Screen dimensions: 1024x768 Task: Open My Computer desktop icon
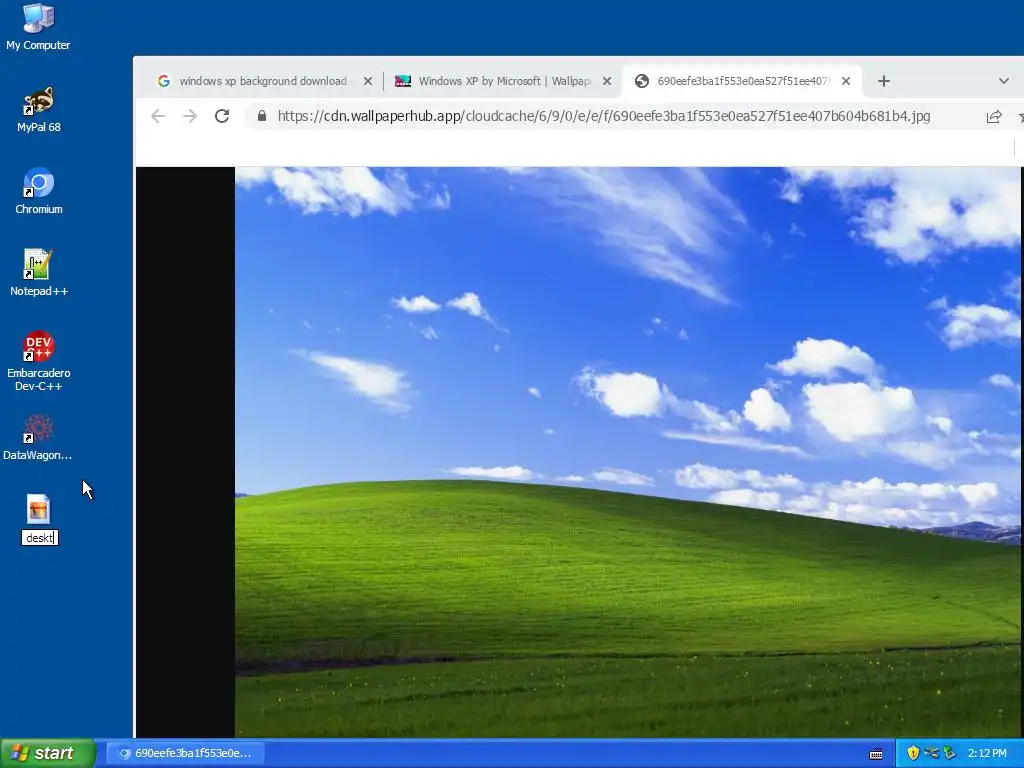click(x=38, y=27)
